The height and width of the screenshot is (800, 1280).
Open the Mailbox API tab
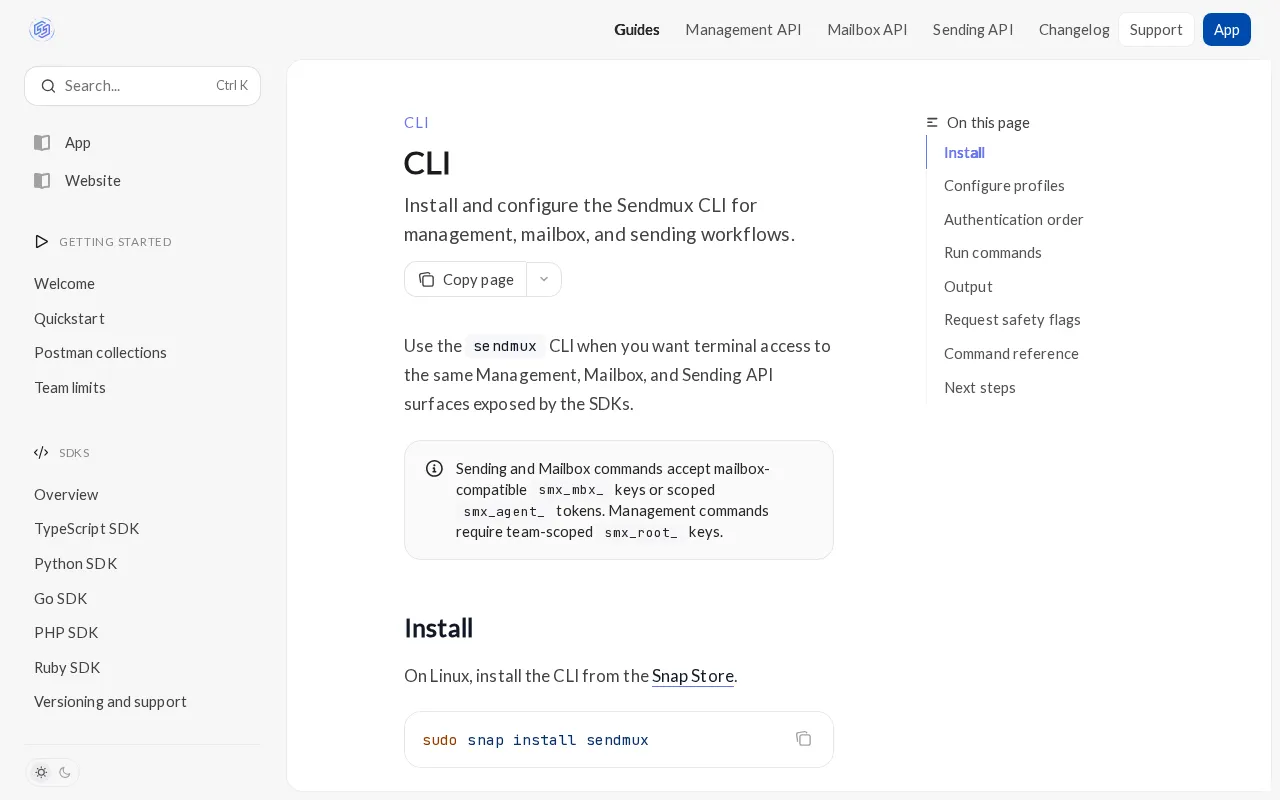867,30
